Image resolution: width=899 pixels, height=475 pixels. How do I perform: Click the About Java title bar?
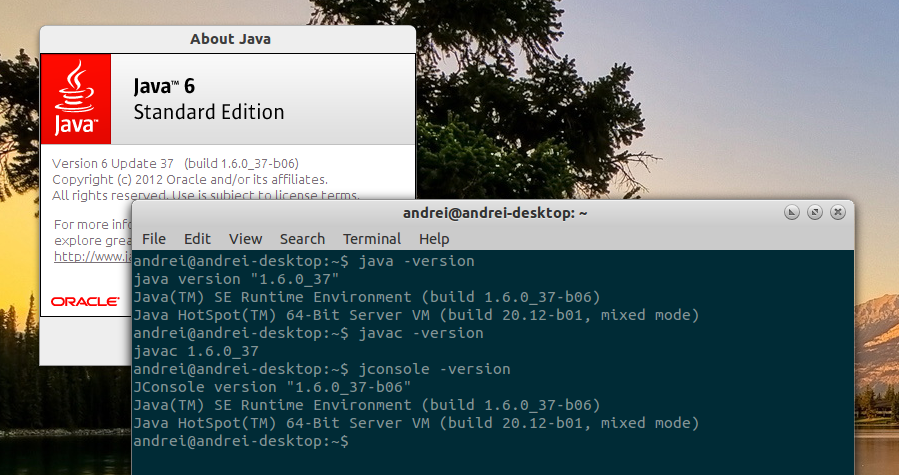[228, 39]
